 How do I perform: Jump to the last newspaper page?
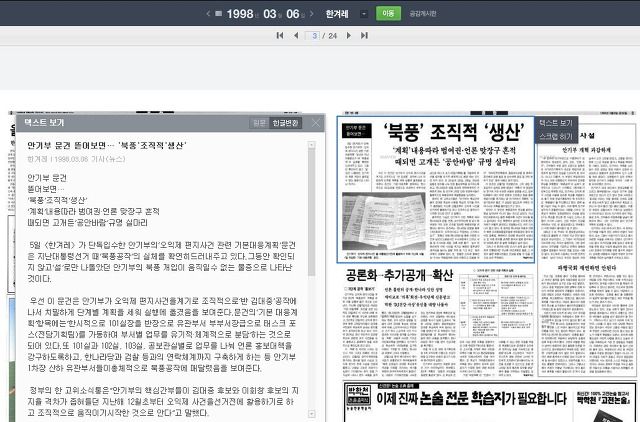364,36
